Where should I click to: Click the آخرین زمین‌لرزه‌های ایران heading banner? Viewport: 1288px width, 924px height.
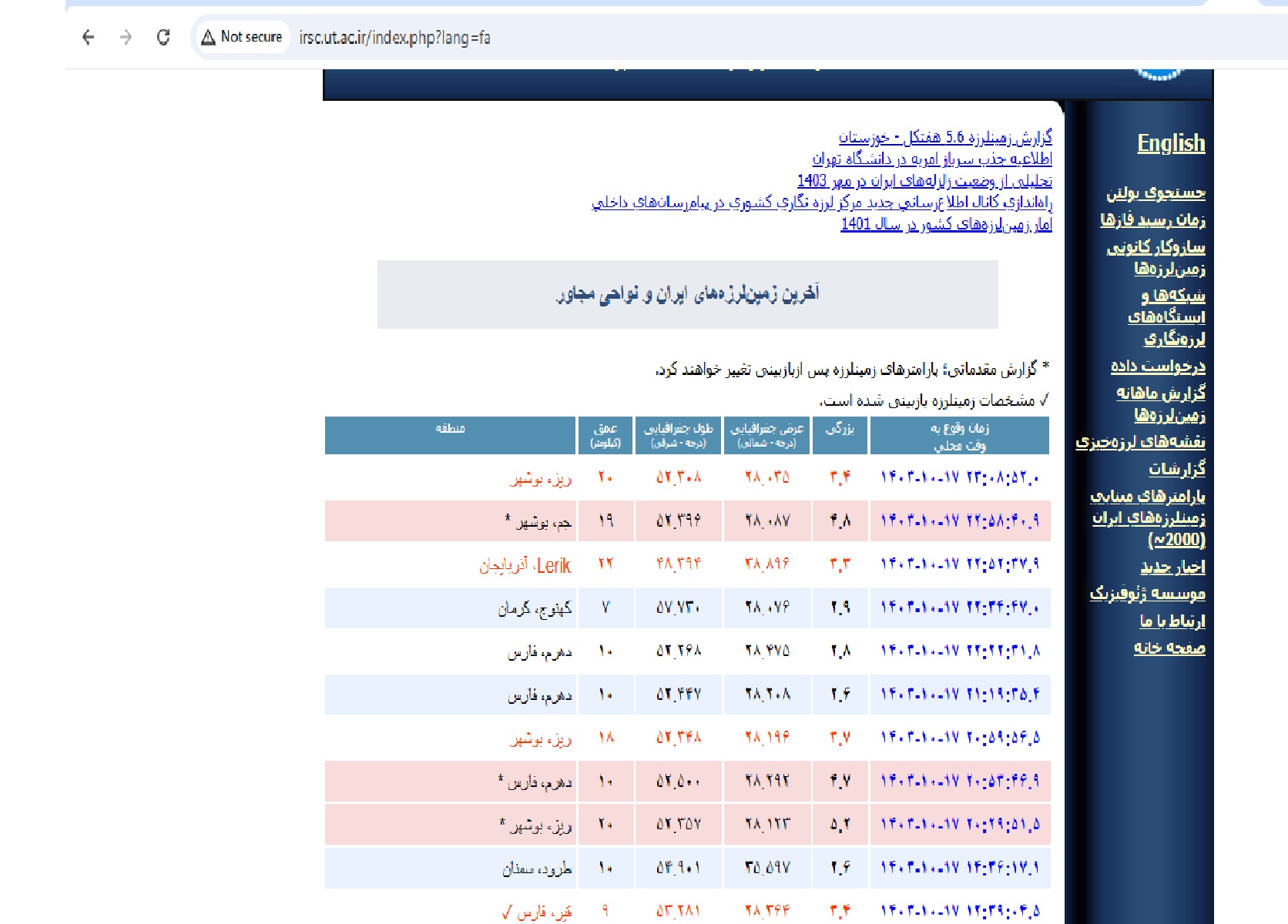[688, 294]
